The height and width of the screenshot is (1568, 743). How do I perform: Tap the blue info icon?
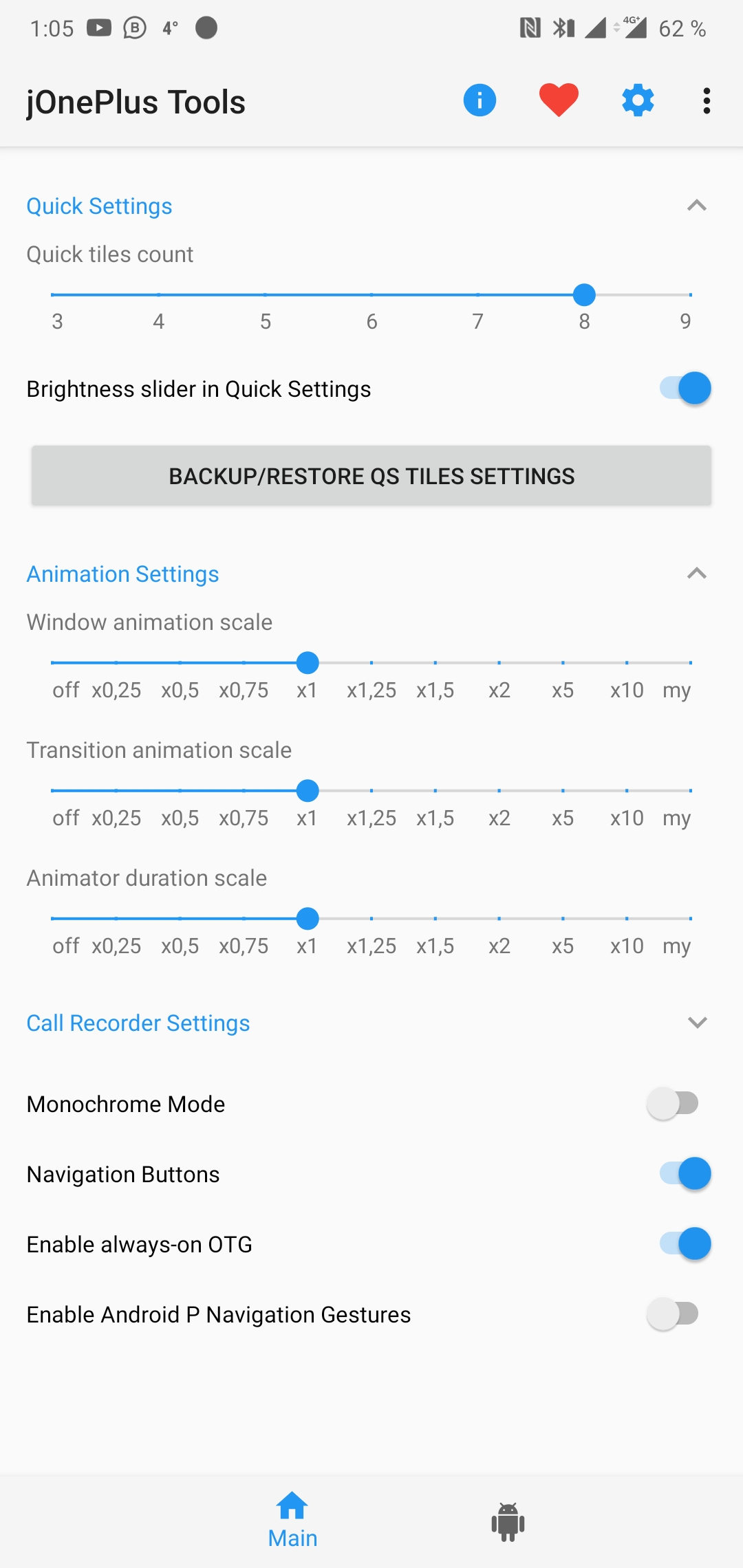click(x=480, y=100)
